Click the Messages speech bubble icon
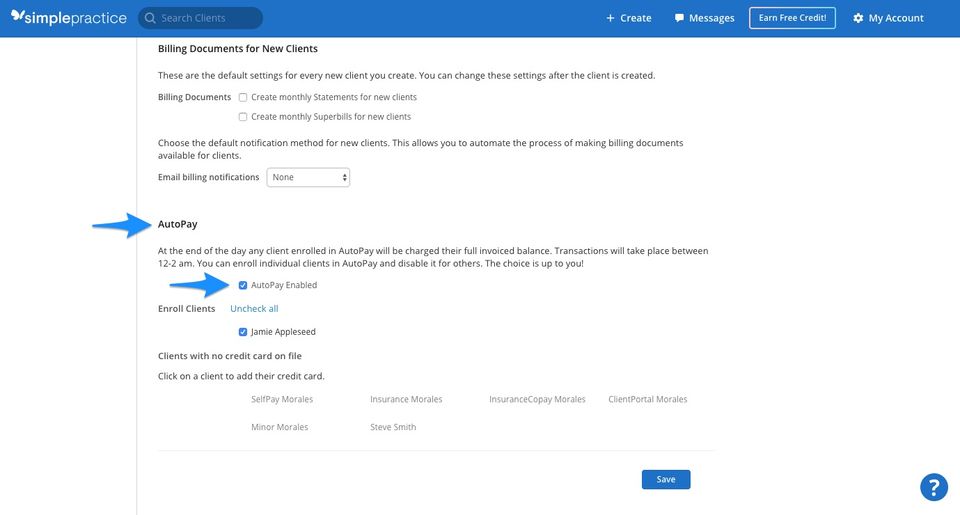Viewport: 960px width, 515px height. click(680, 18)
